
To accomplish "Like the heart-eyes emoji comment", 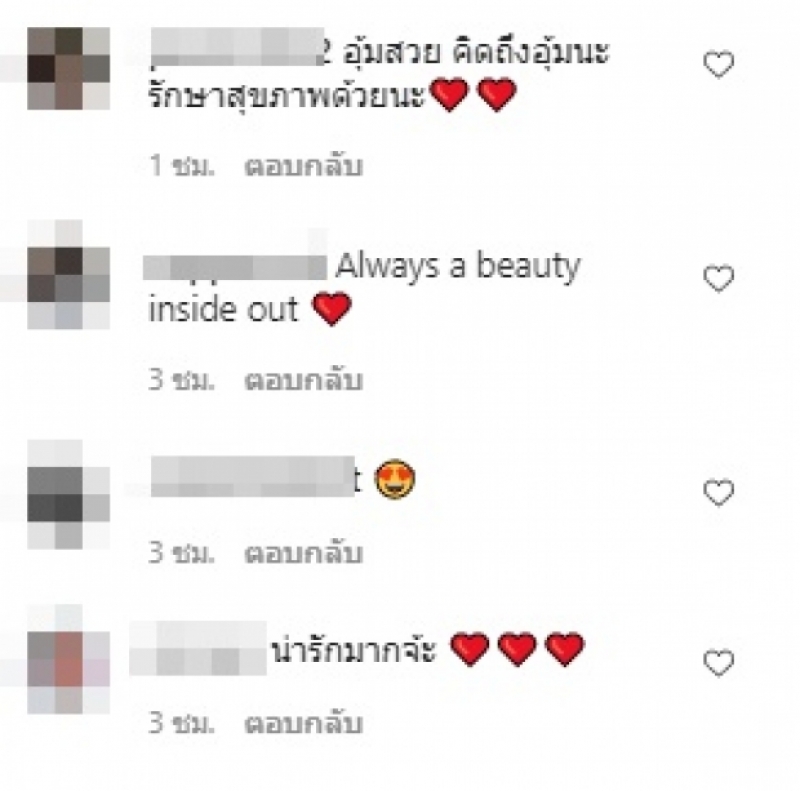I will coord(718,492).
